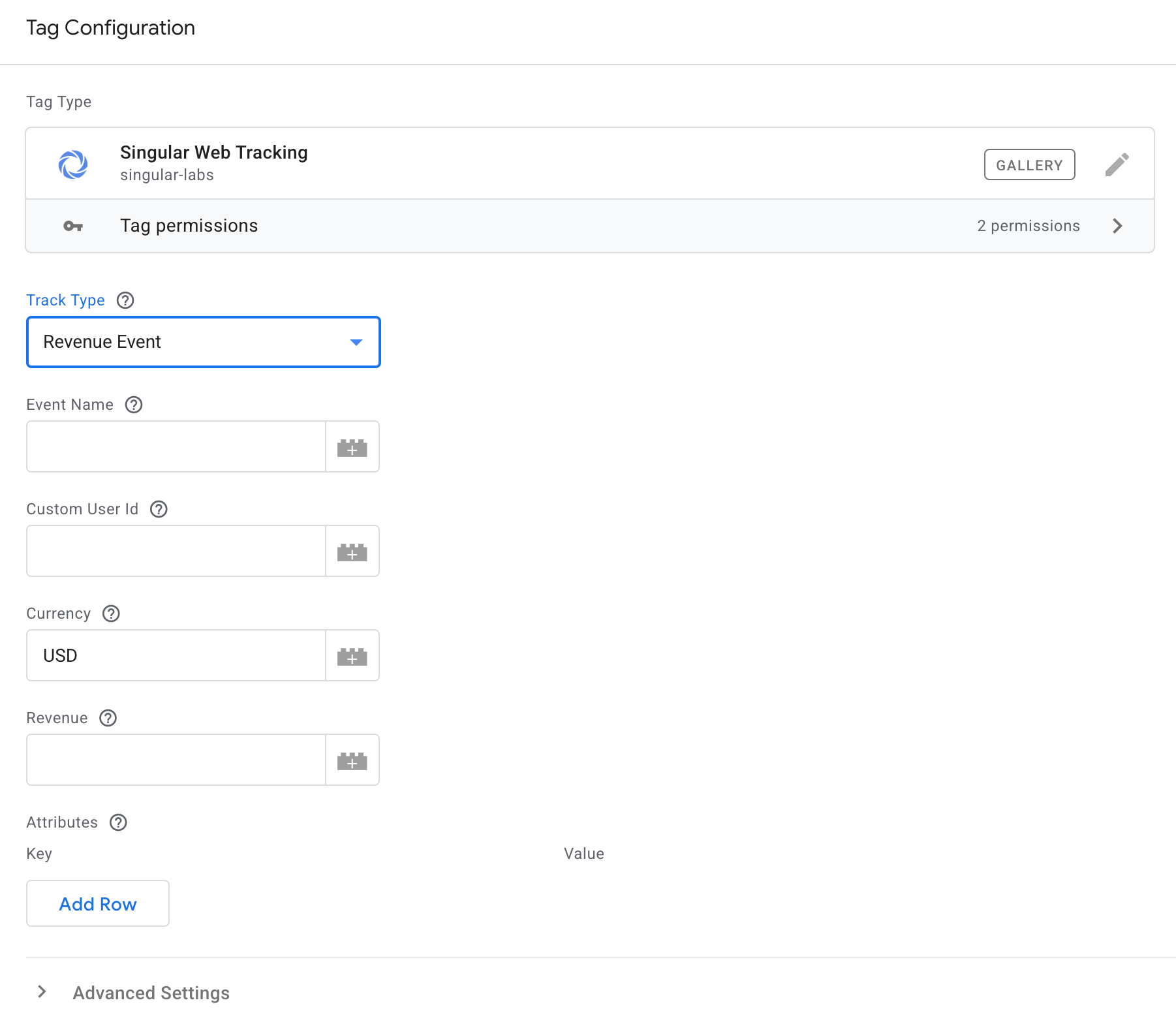Click the Currency field containing USD
The width and height of the screenshot is (1176, 1026).
[176, 655]
